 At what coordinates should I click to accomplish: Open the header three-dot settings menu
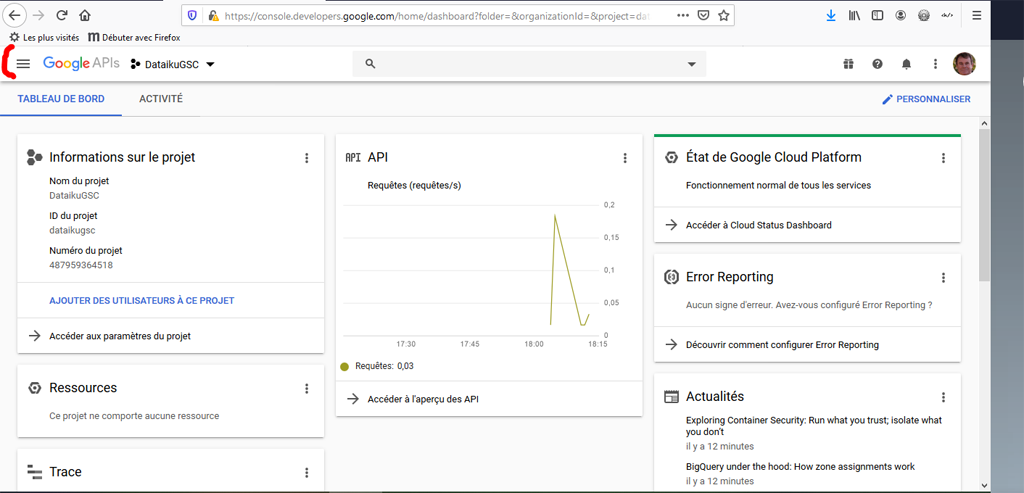point(935,63)
